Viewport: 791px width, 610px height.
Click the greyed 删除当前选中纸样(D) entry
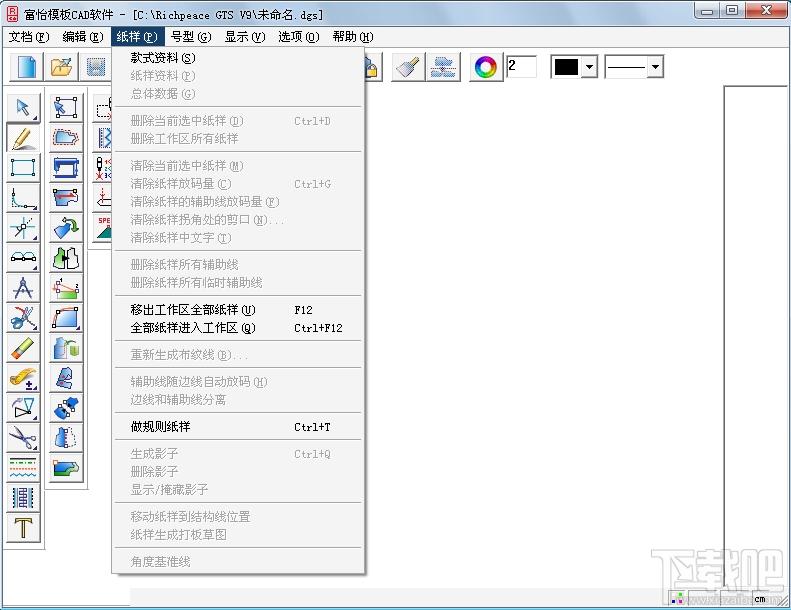coord(238,121)
